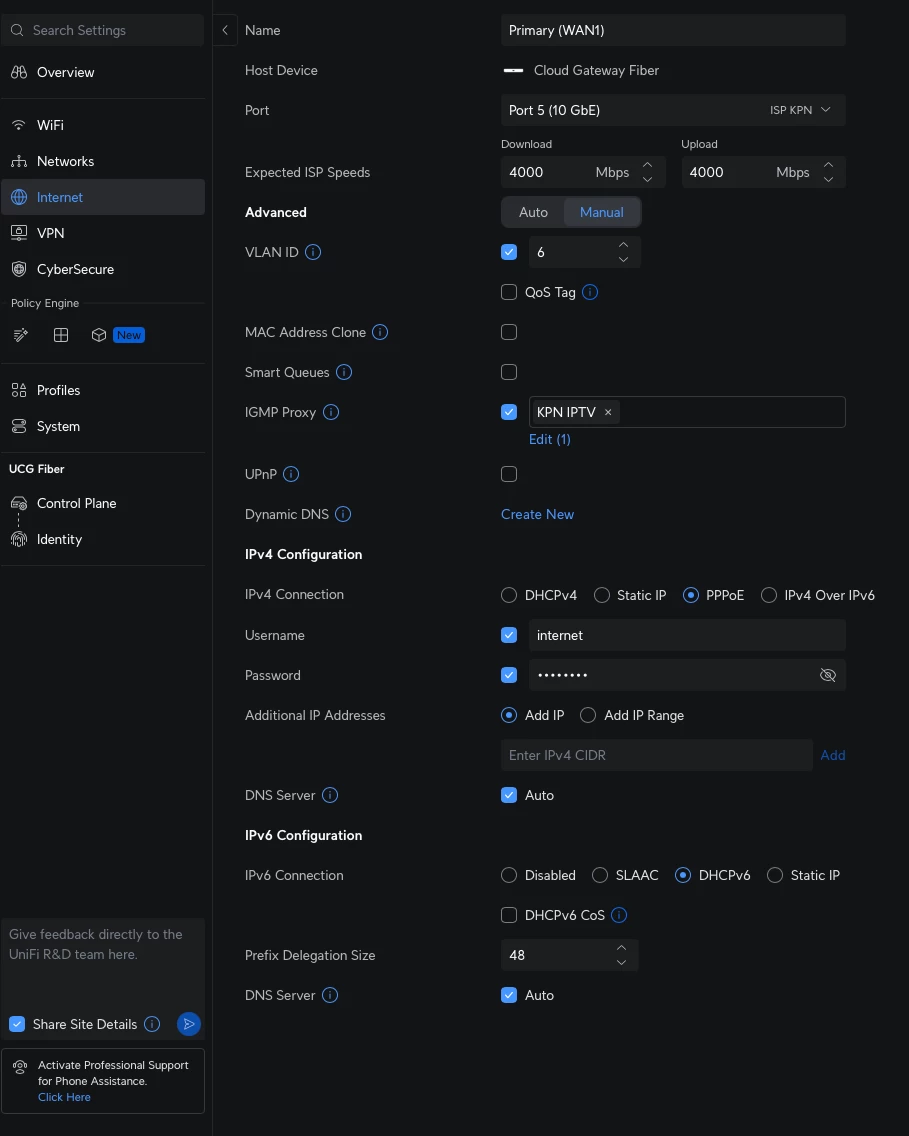Image resolution: width=909 pixels, height=1136 pixels.
Task: Remove the KPN IPTV tag
Action: [x=608, y=412]
